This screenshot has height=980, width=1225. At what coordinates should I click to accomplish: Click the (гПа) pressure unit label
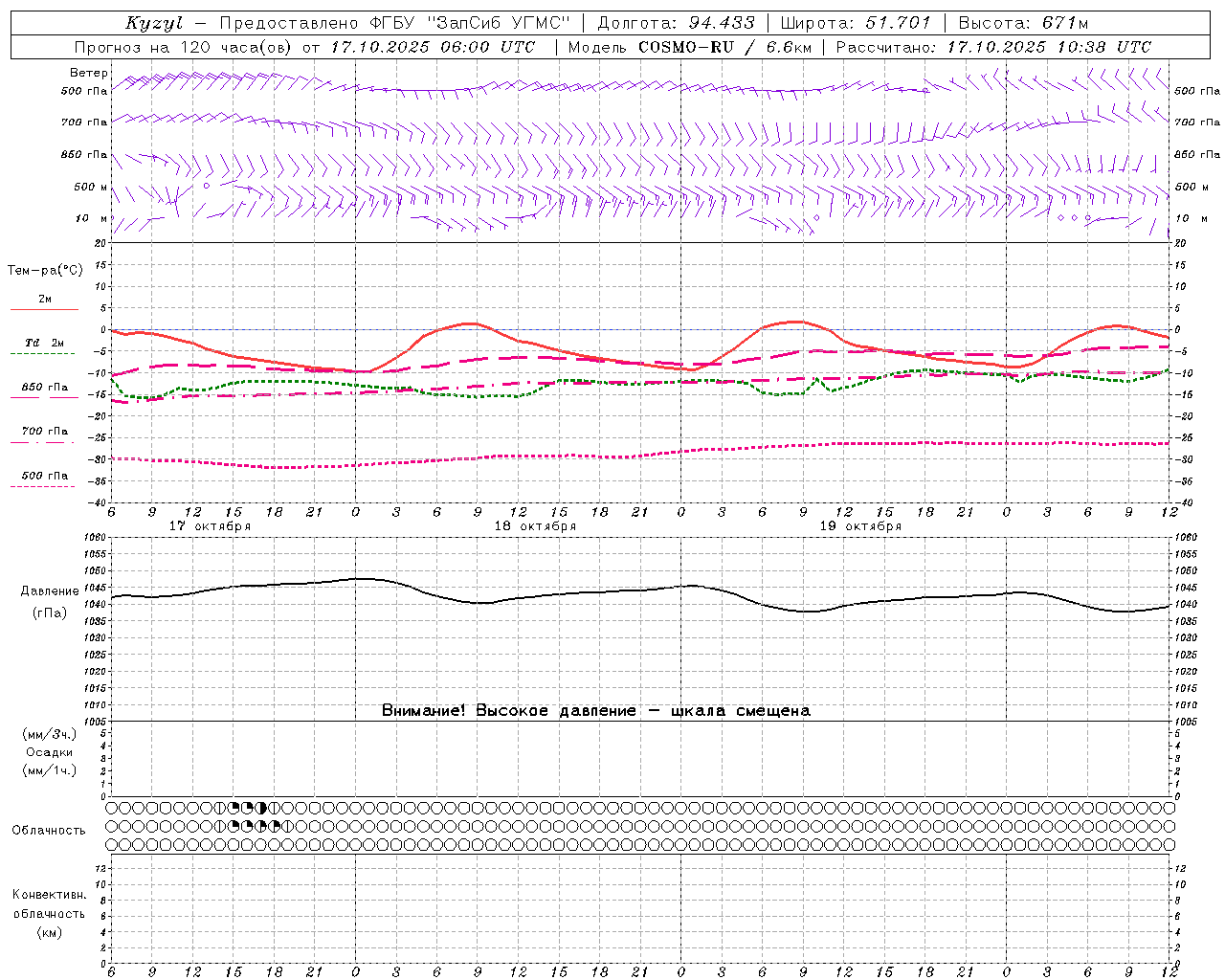coord(50,613)
